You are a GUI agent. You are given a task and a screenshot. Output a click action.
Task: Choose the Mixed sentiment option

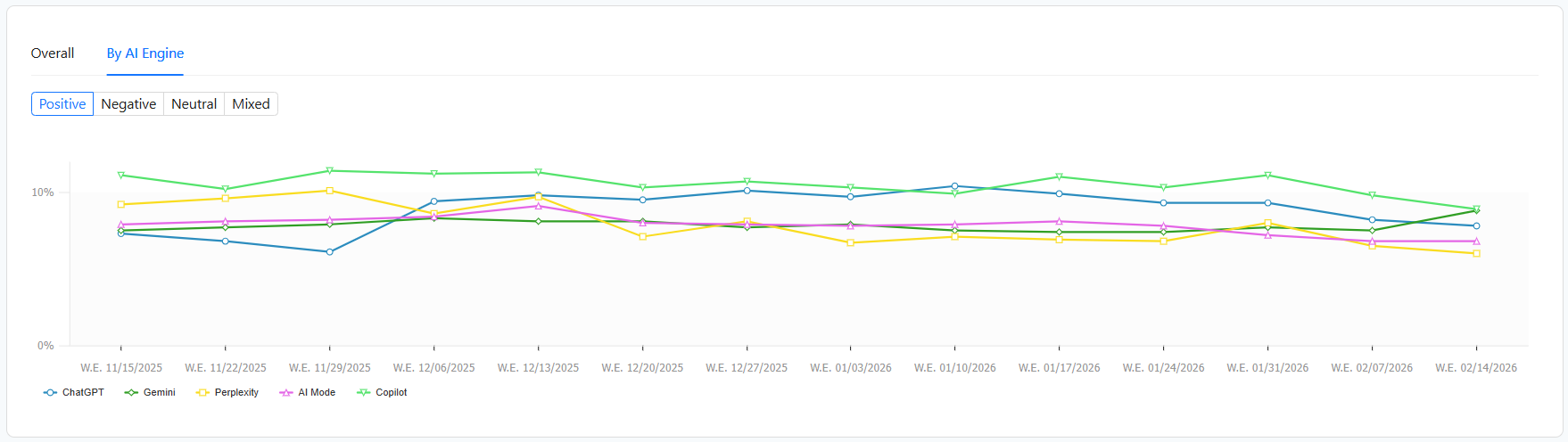[x=251, y=104]
